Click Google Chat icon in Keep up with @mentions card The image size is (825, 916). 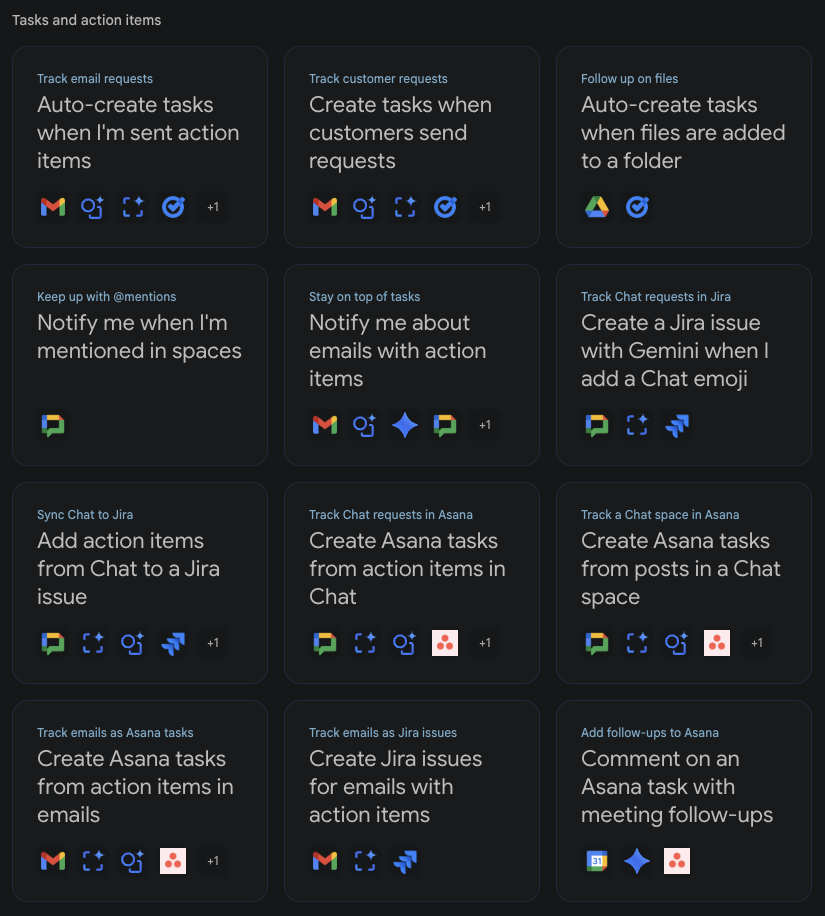pos(53,425)
